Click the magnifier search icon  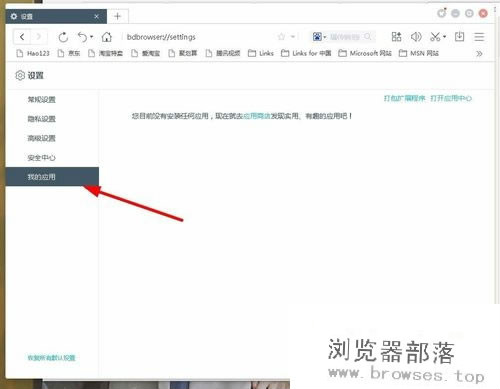(368, 36)
